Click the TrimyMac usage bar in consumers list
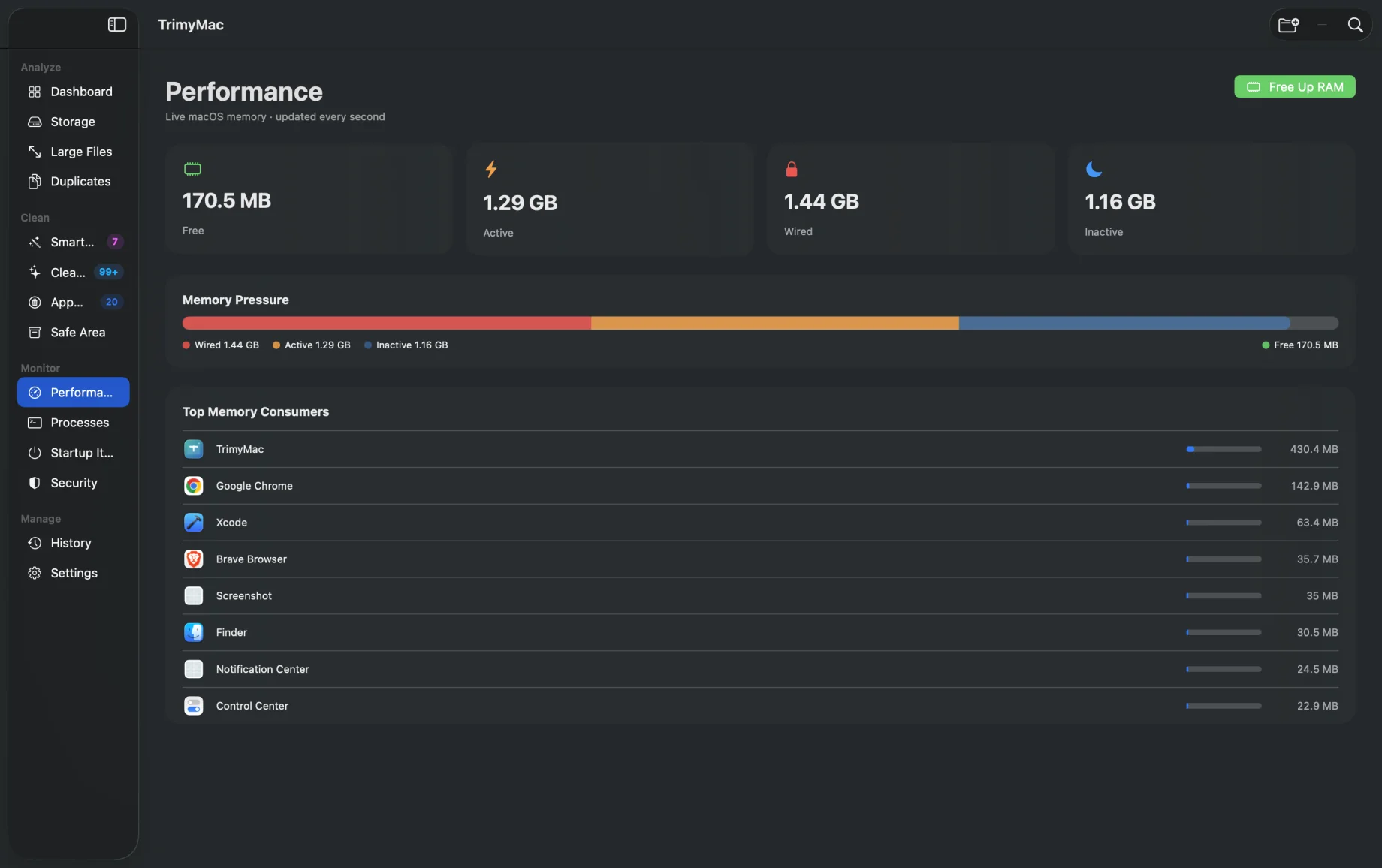This screenshot has width=1382, height=868. click(x=1224, y=449)
